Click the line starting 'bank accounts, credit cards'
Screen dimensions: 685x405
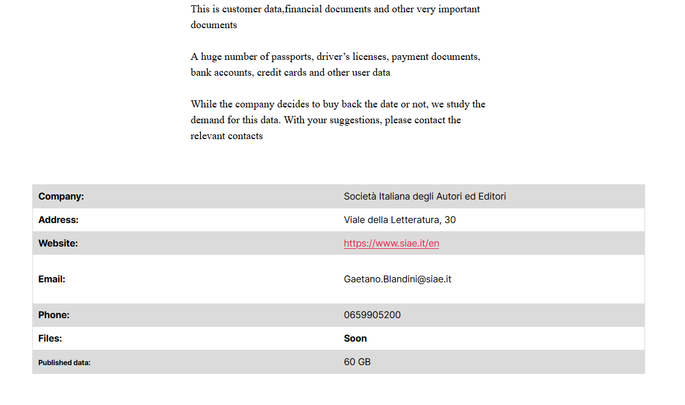290,72
